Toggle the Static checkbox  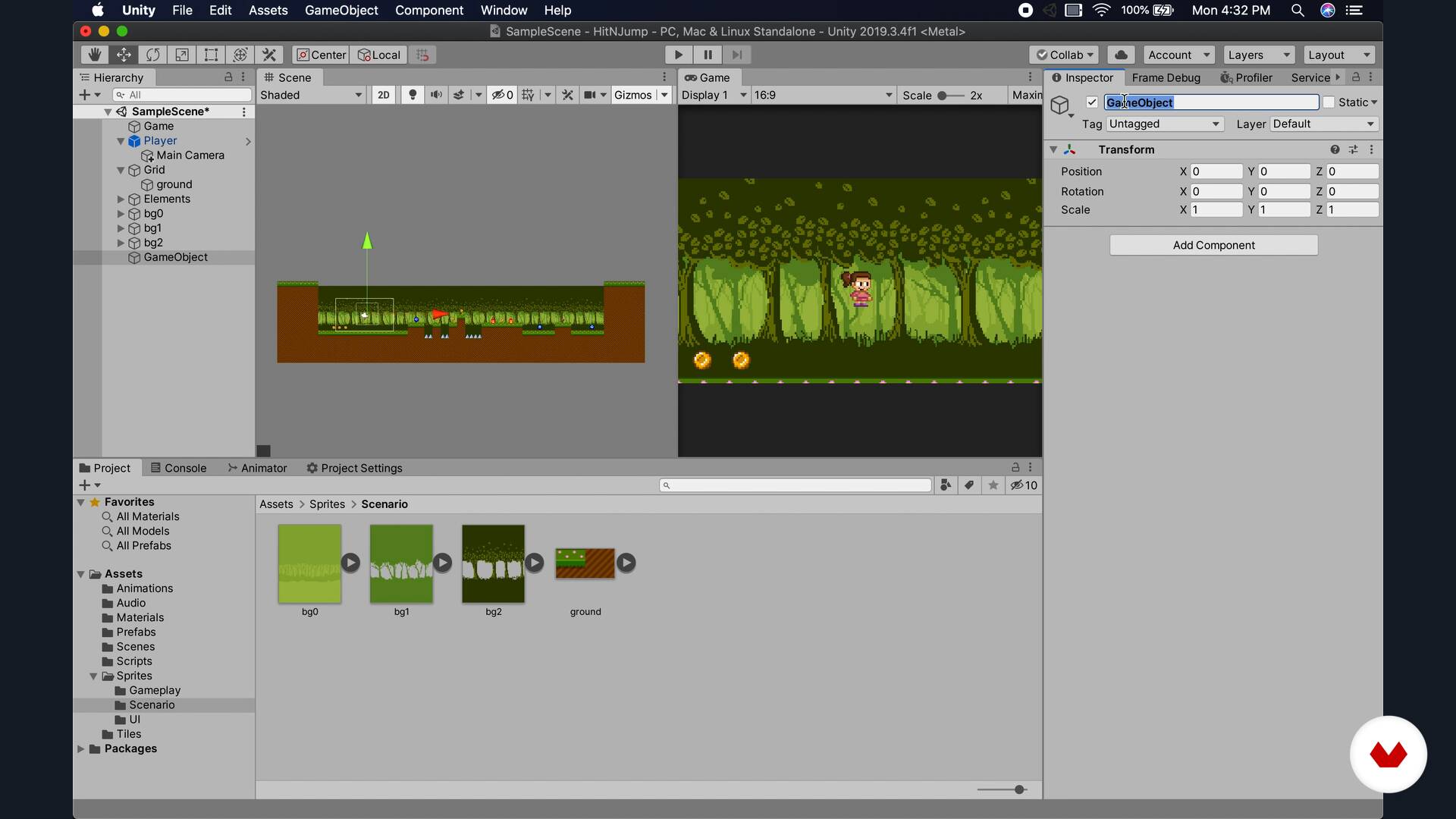[1329, 102]
